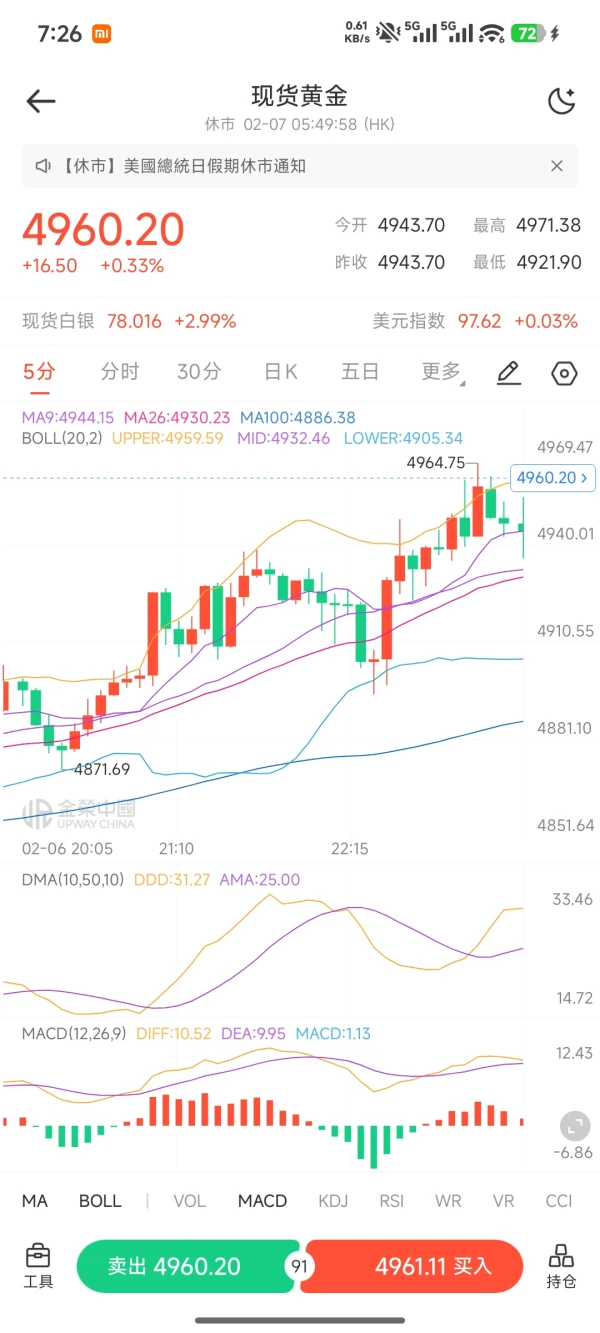Tap the back arrow icon
This screenshot has width=600, height=1333.
pos(41,101)
